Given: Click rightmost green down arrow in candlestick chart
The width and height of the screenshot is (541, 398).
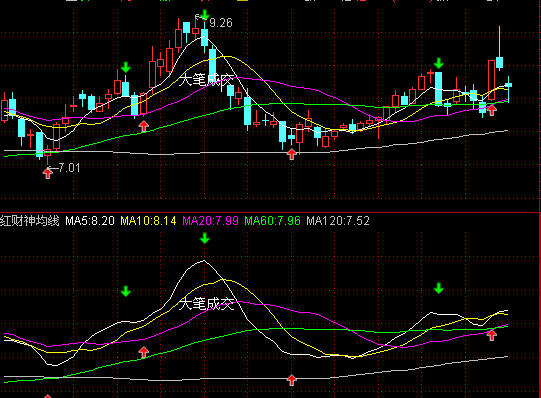Looking at the screenshot, I should click(439, 63).
